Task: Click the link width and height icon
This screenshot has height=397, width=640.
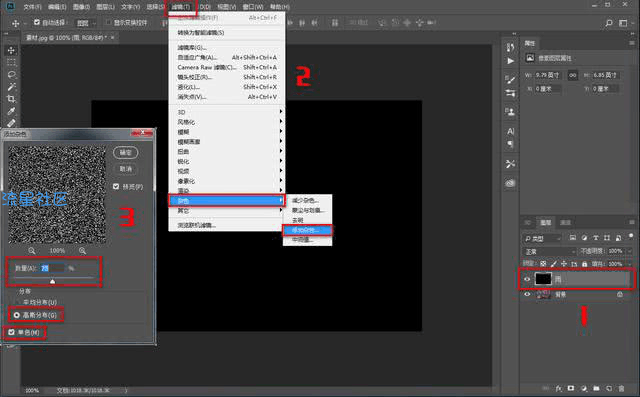Action: coord(573,75)
